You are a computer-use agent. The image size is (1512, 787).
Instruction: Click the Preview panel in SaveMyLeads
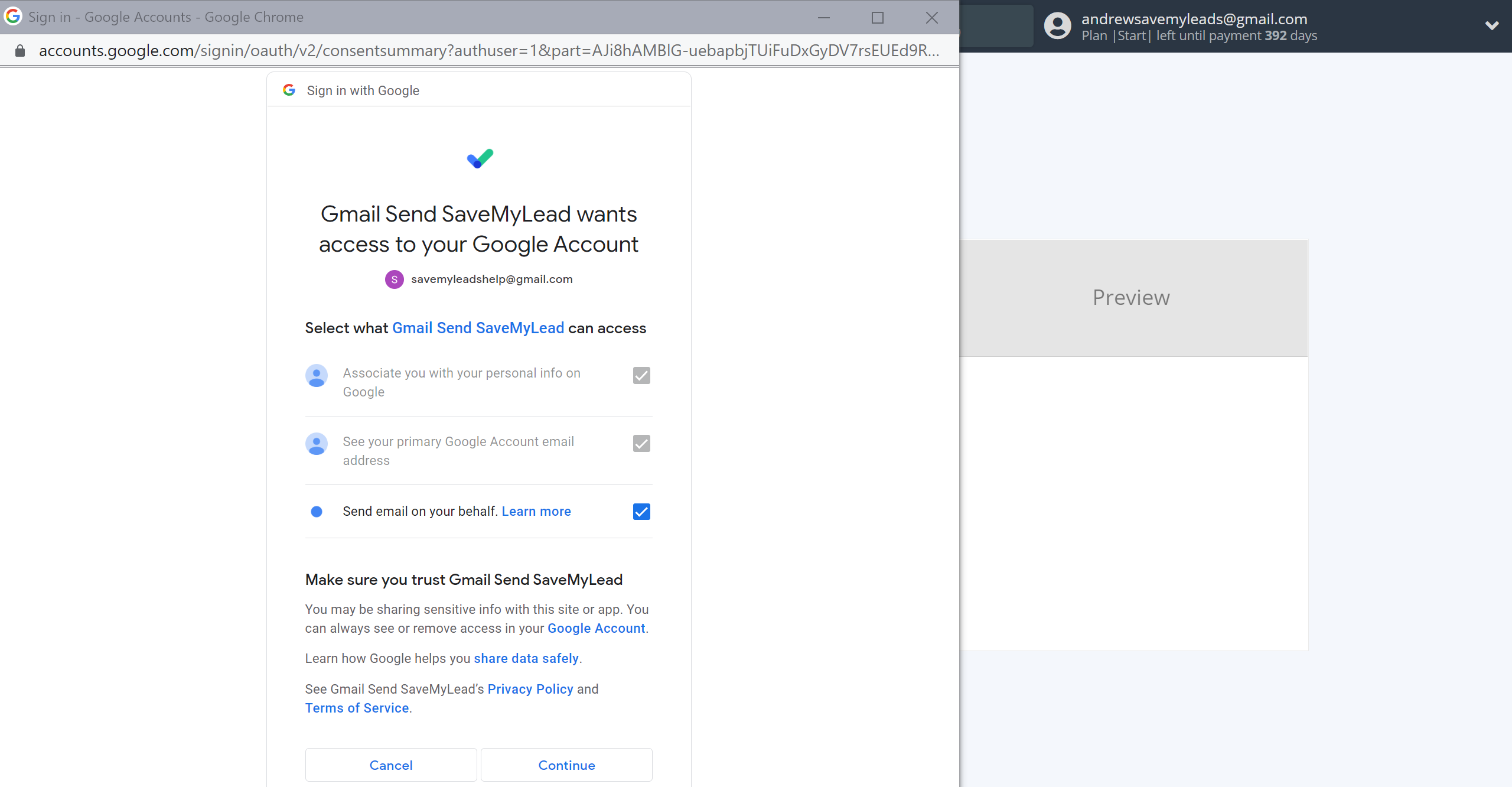pyautogui.click(x=1134, y=298)
